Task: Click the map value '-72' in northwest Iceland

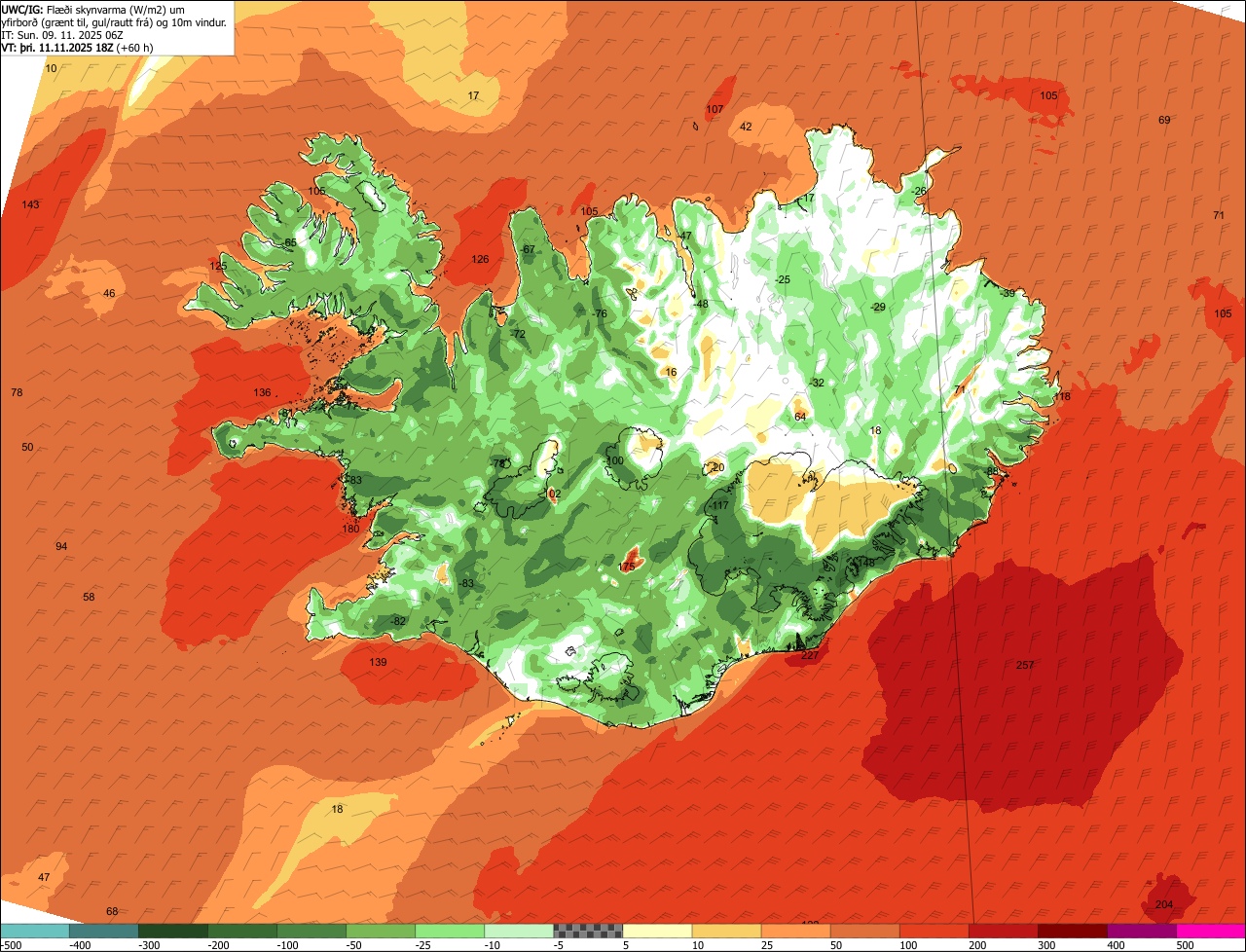Action: pos(519,334)
